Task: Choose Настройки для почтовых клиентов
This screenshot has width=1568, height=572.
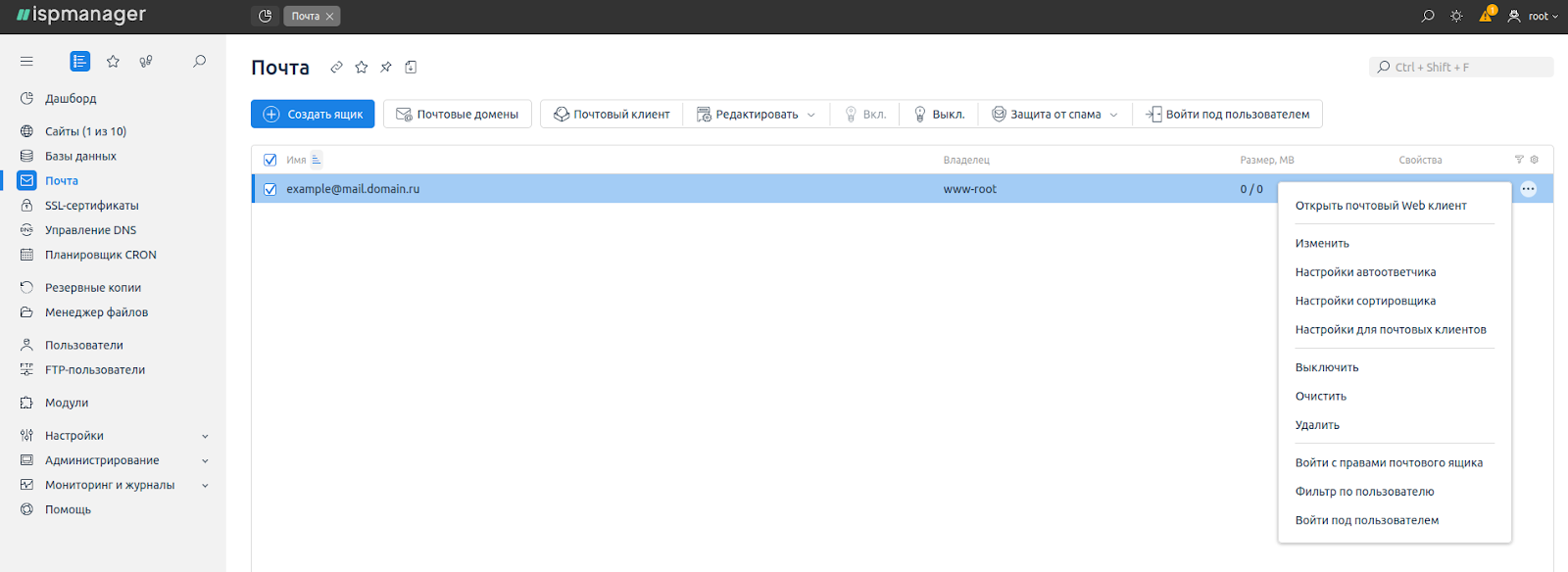Action: tap(1391, 329)
